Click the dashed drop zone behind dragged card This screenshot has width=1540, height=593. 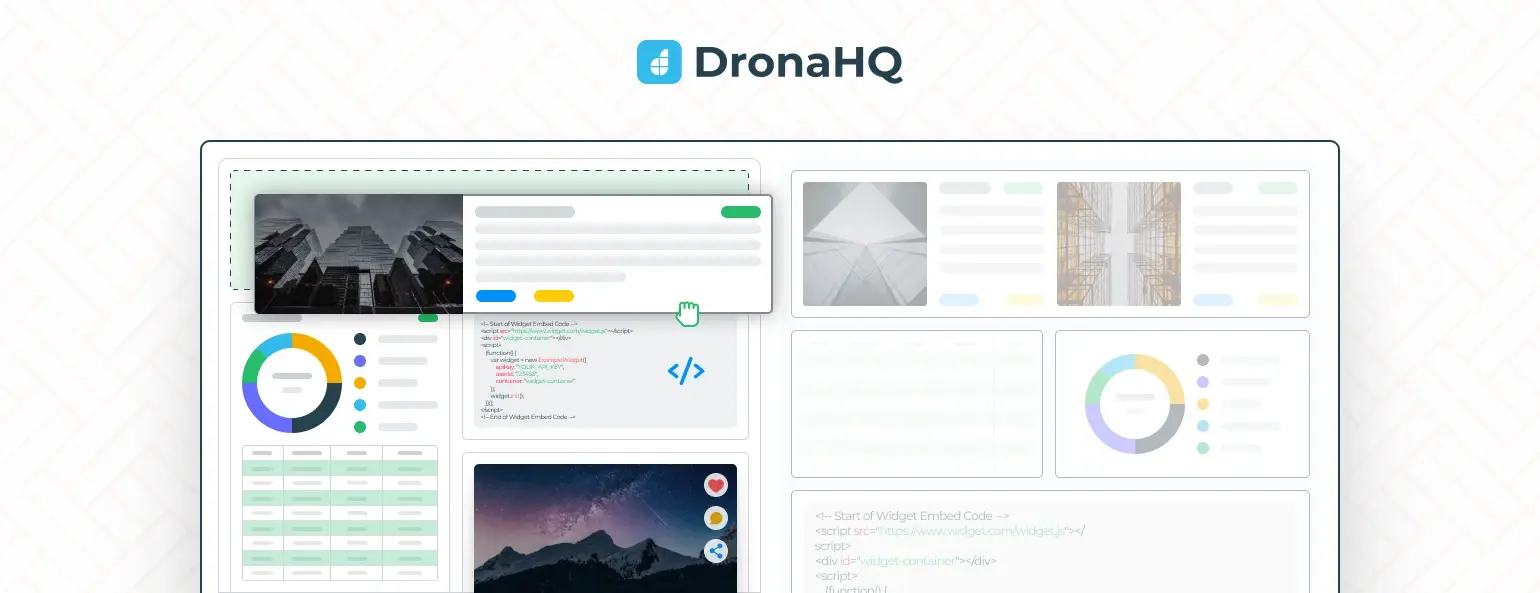tap(489, 181)
